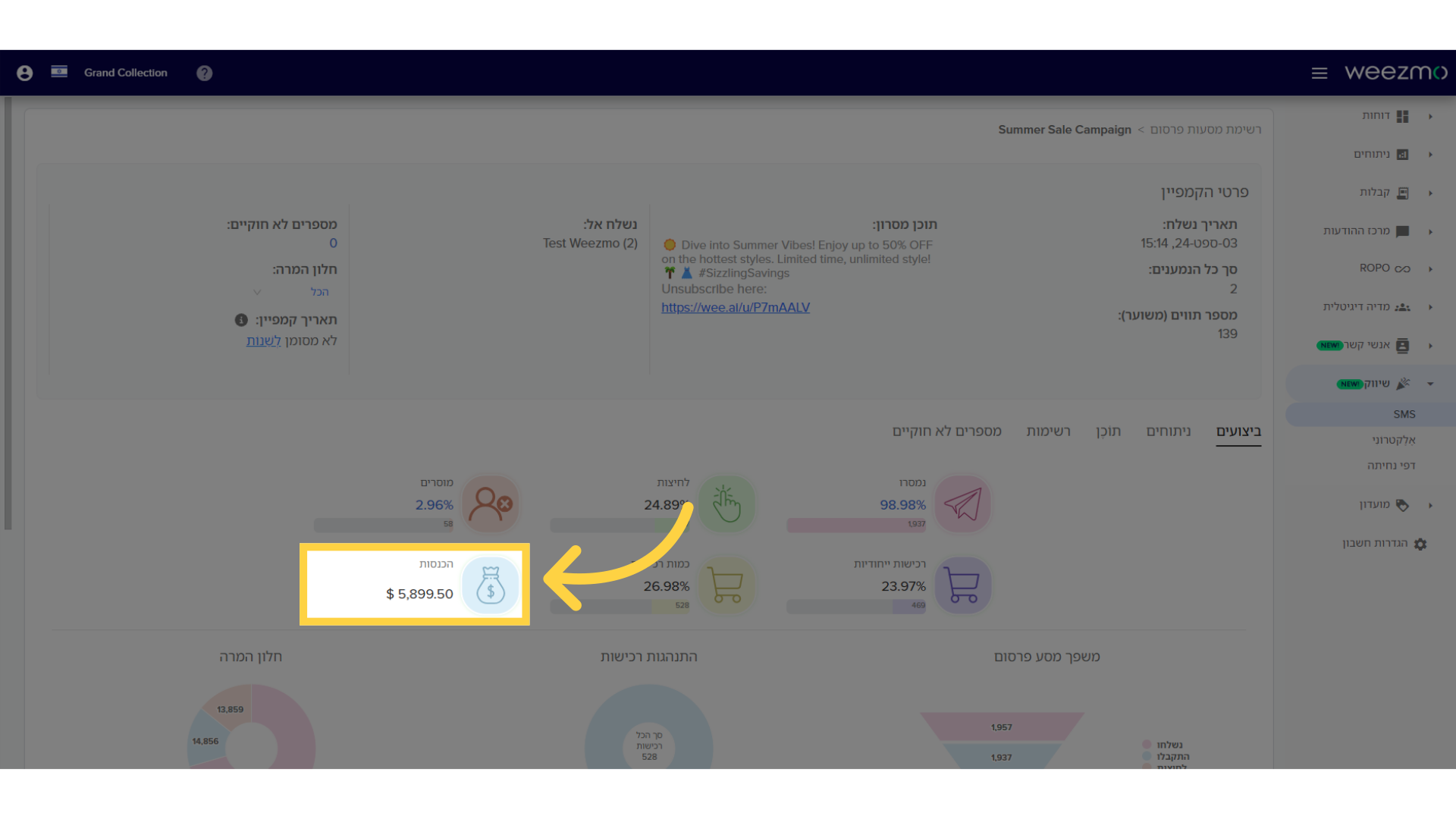1456x819 pixels.
Task: Switch to the מספרים לא חוקיים tab
Action: (946, 431)
